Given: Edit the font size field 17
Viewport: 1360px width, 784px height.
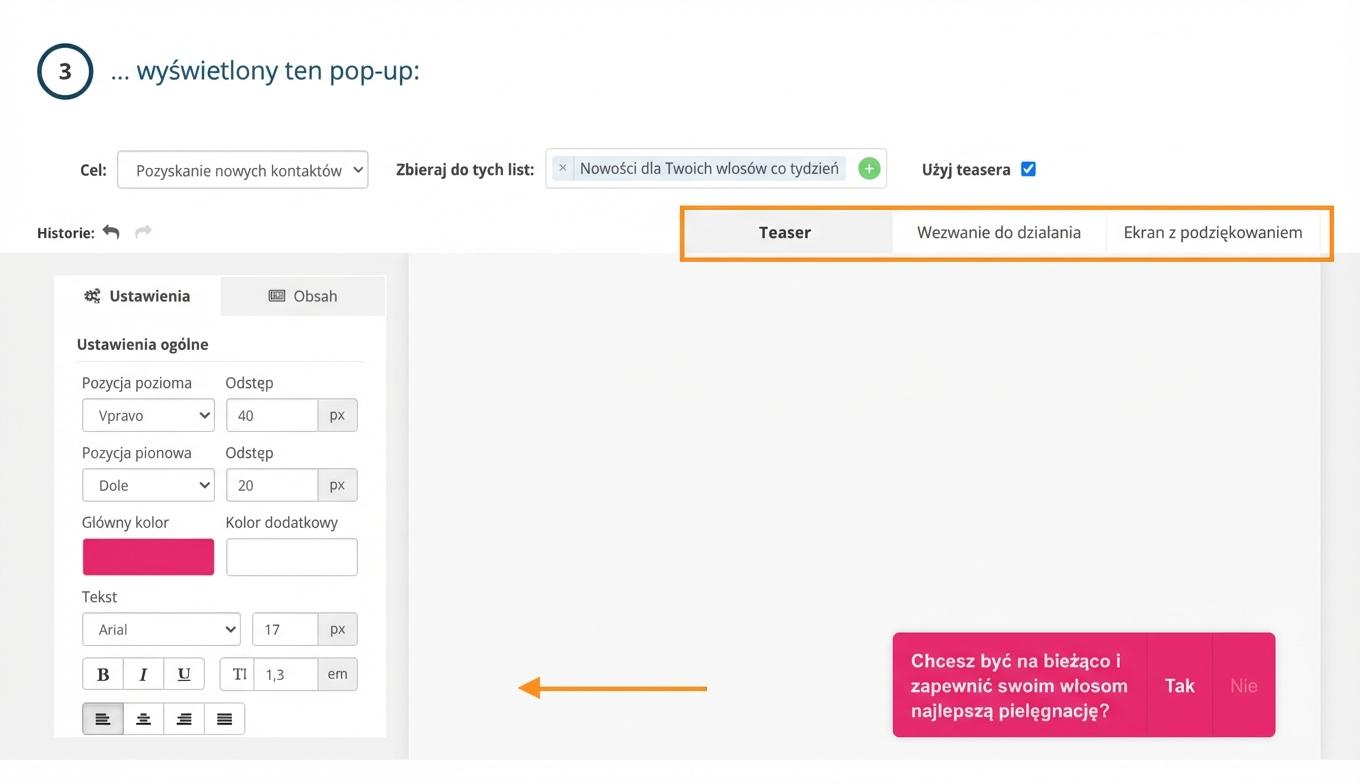Looking at the screenshot, I should (x=285, y=629).
